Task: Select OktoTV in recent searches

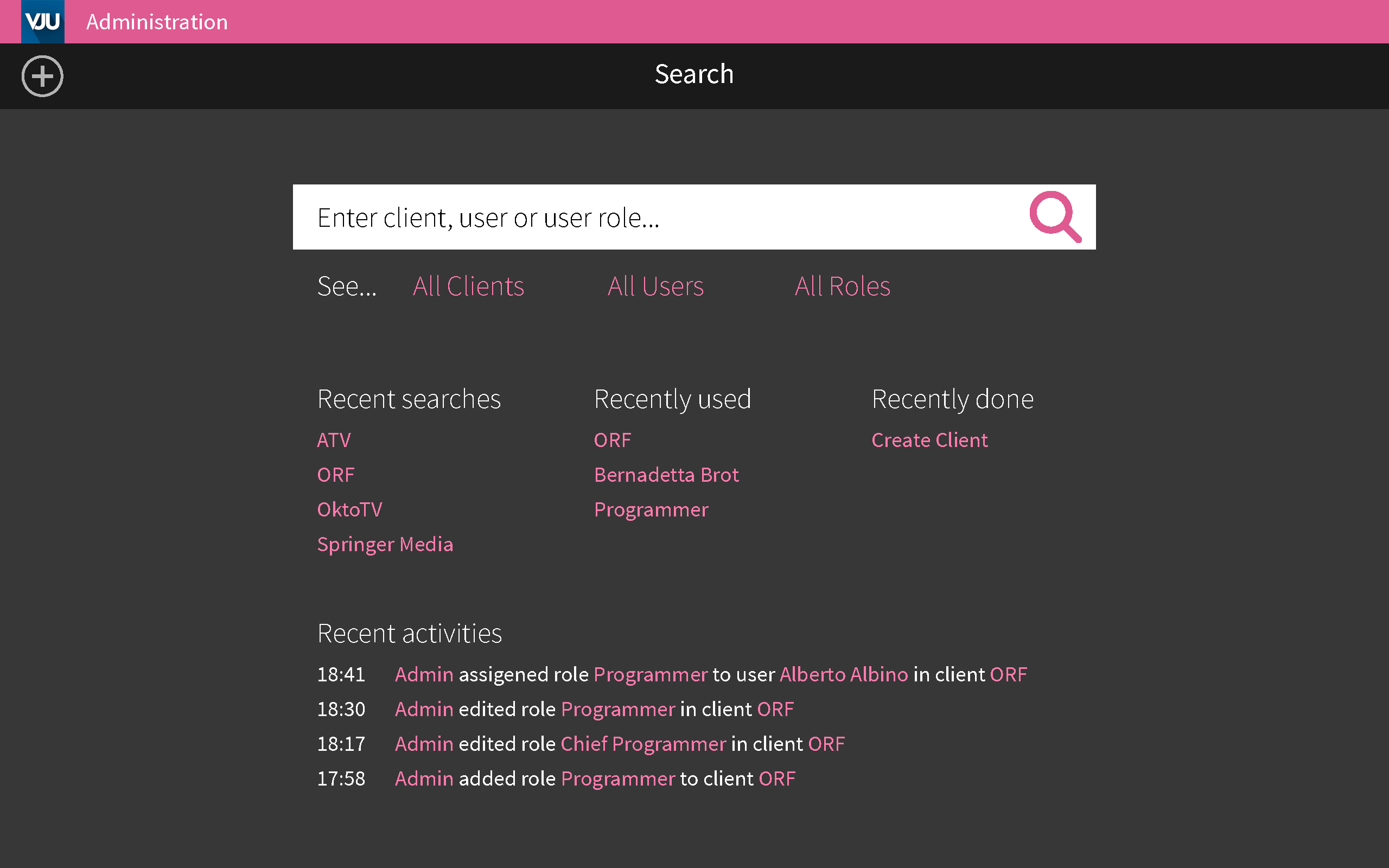Action: (349, 509)
